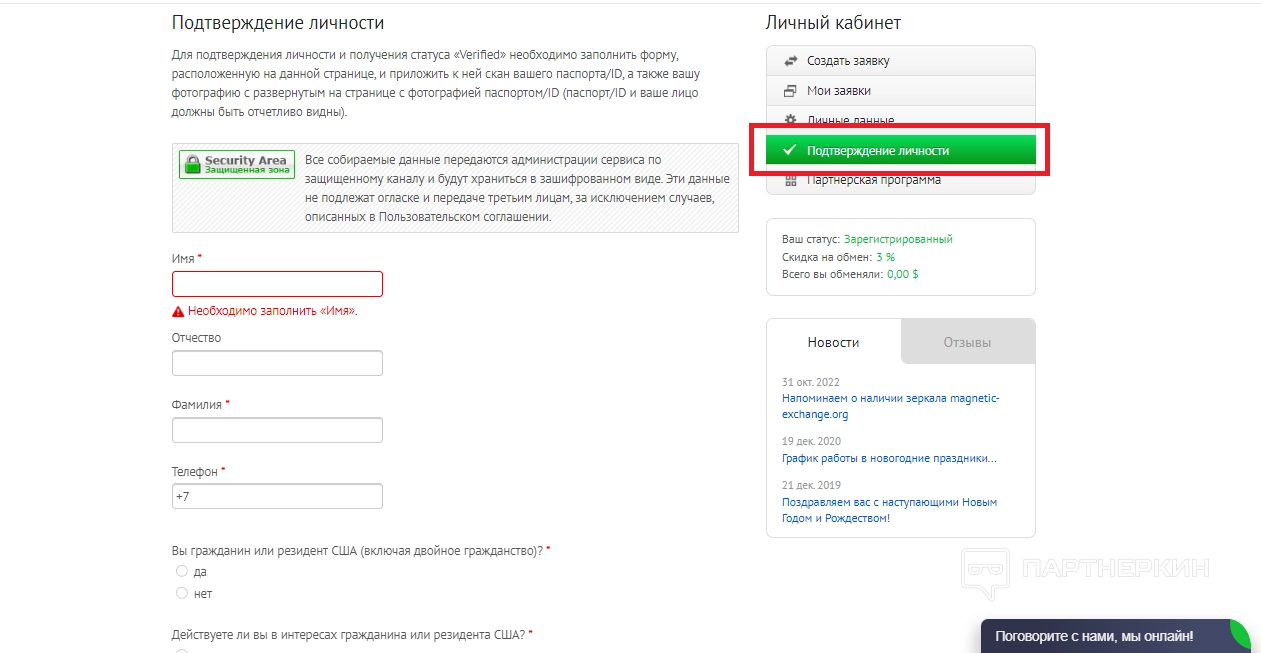Click the red warning triangle error icon
Viewport: 1261px width, 653px height.
tap(179, 312)
